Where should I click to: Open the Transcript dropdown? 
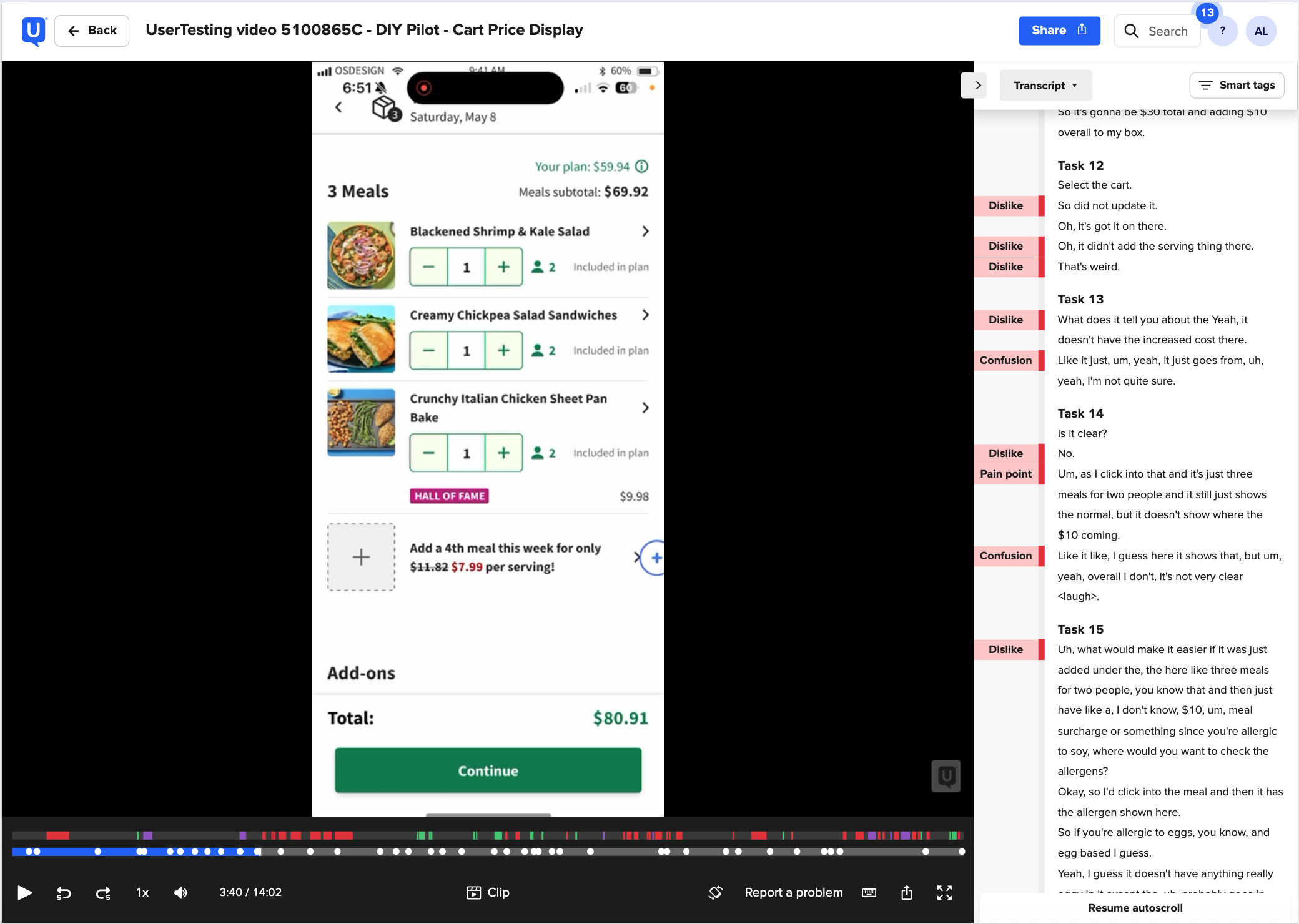click(1045, 85)
